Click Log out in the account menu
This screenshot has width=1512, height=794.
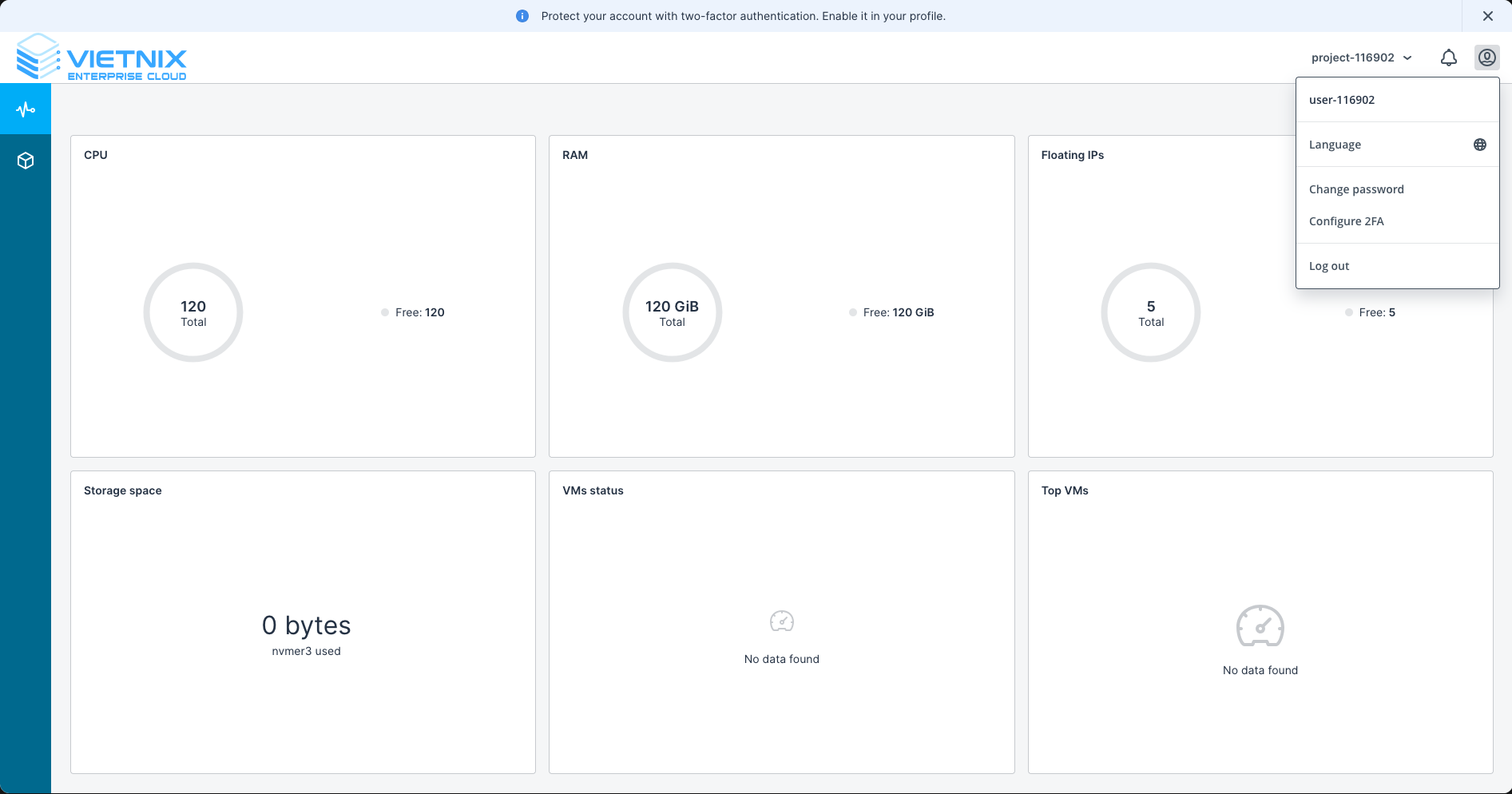[1329, 265]
